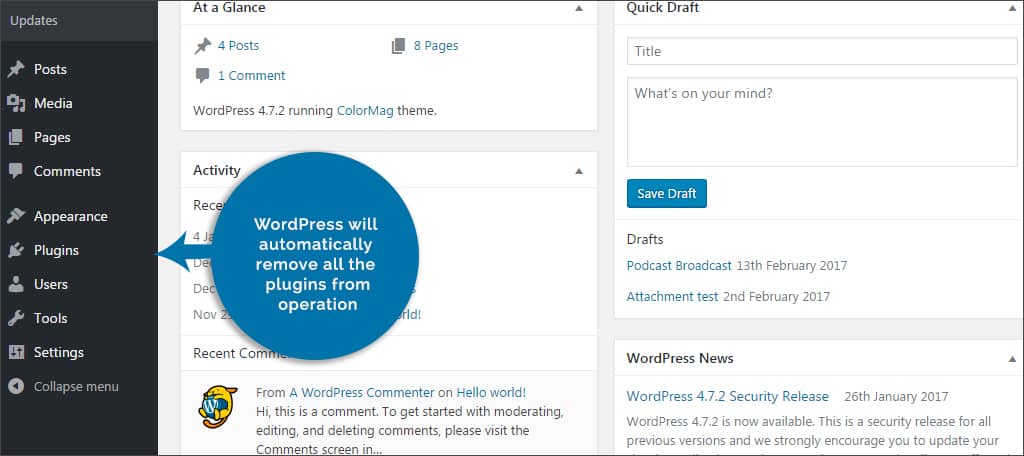
Task: Open the Comments menu
Action: (x=67, y=171)
